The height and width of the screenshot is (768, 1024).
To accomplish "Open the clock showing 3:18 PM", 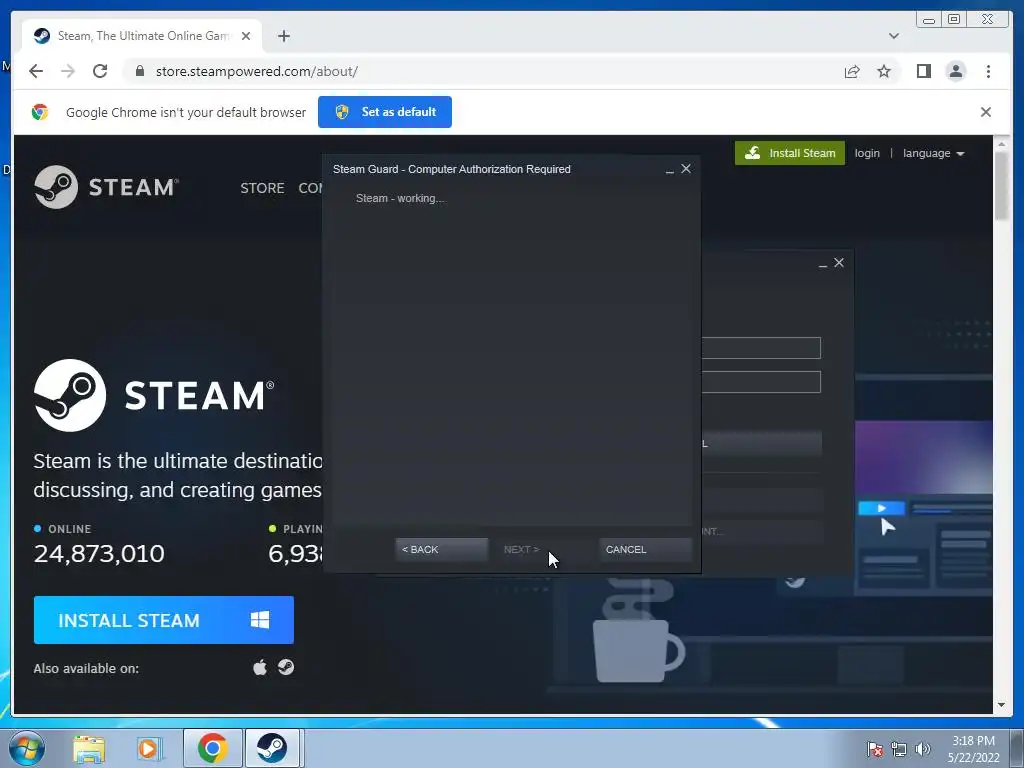I will pyautogui.click(x=973, y=749).
